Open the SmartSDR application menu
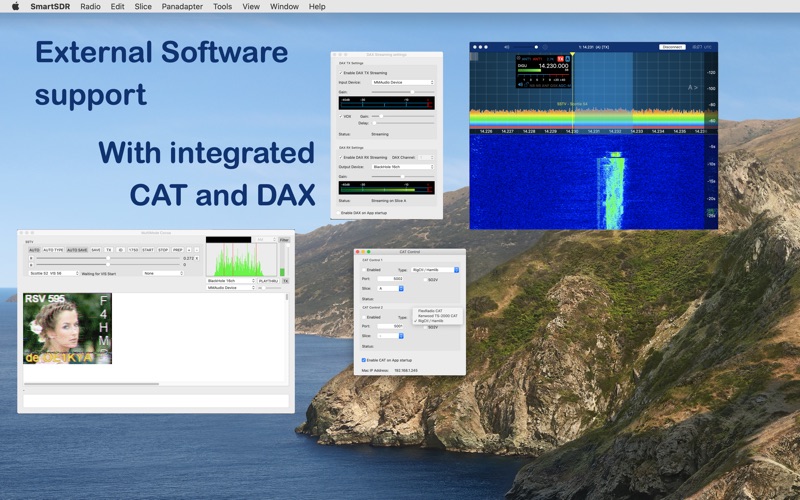 point(50,7)
